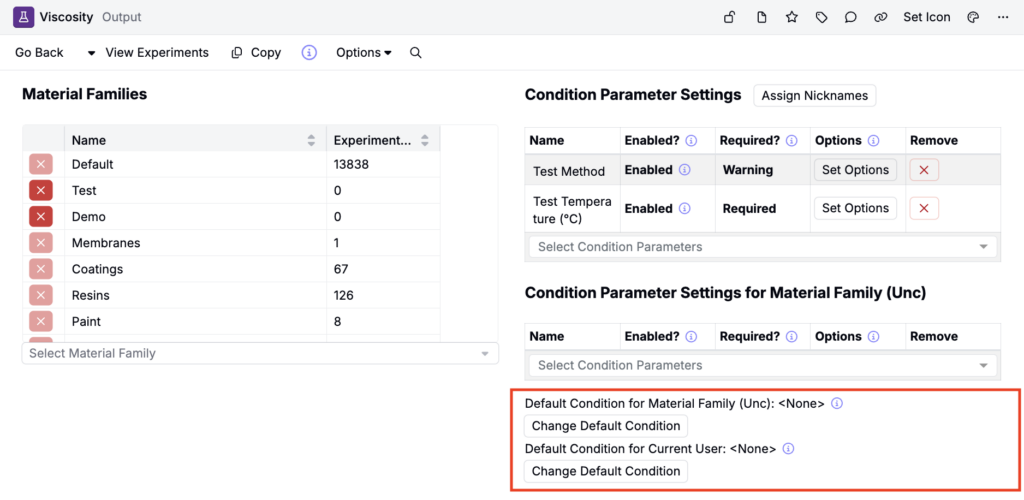Remove the Demo material family
Screen dimensions: 1024x500
point(40,217)
